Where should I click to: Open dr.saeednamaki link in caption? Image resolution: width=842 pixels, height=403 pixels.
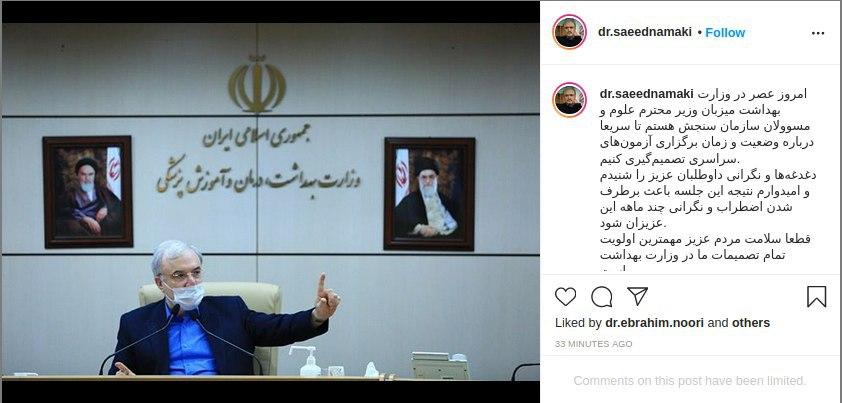click(647, 94)
